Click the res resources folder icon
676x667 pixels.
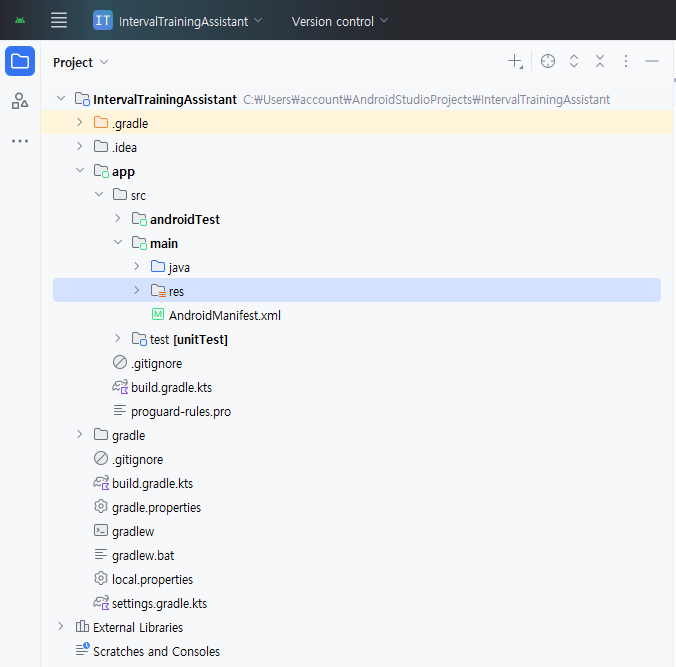pos(158,291)
